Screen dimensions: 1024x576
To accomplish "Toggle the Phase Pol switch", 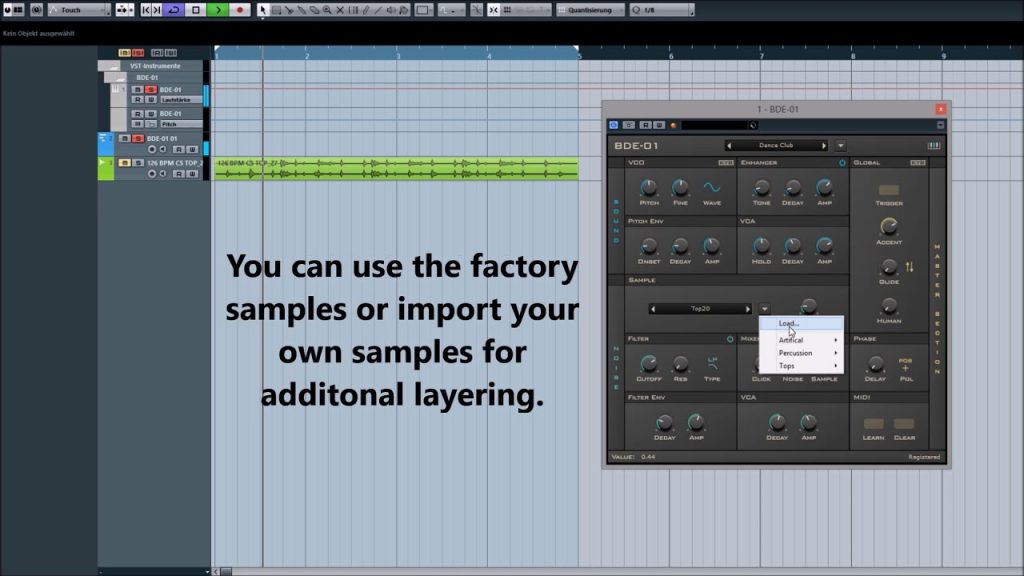I will (905, 365).
